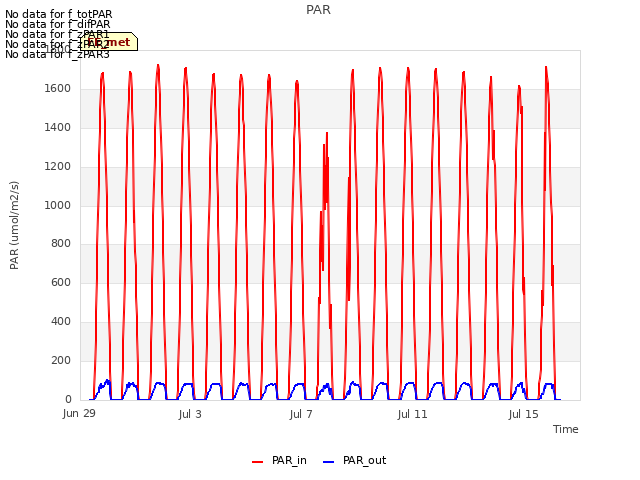The width and height of the screenshot is (640, 480).
Task: Click the 'No data for f_difPAR' message
Action: pos(58,24)
